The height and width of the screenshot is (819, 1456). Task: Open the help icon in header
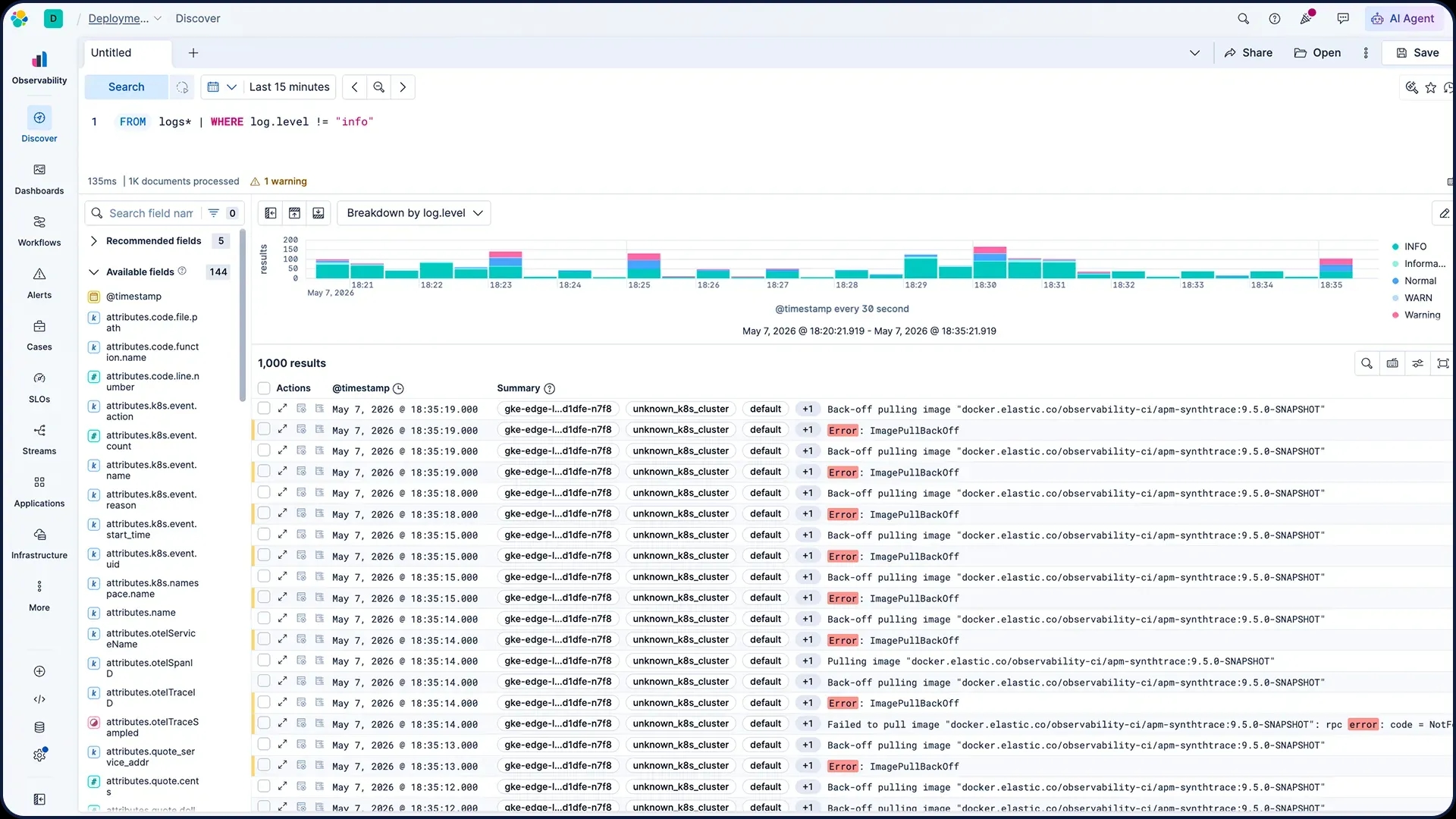tap(1275, 18)
